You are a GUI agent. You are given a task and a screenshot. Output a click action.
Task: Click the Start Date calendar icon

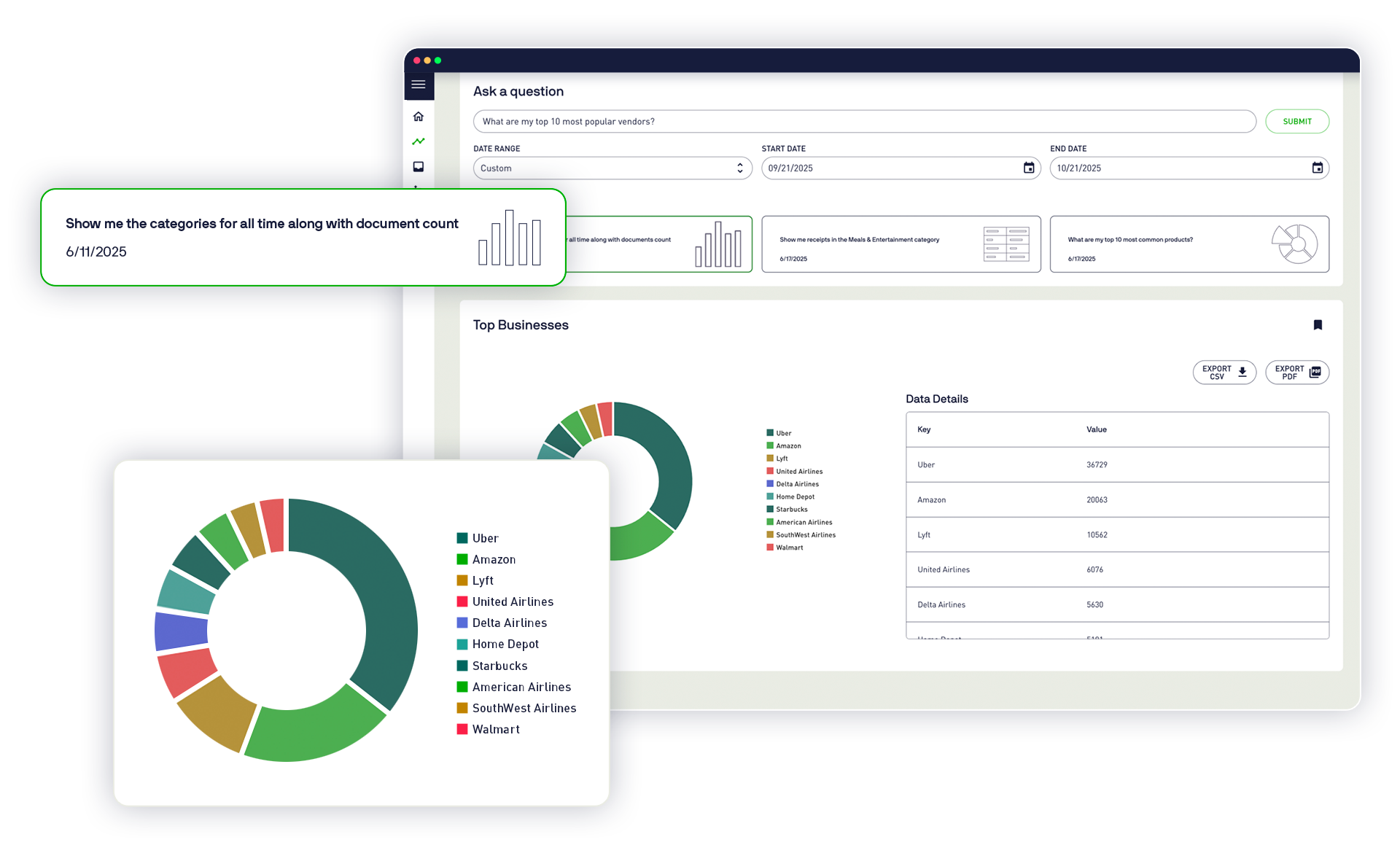tap(1029, 168)
